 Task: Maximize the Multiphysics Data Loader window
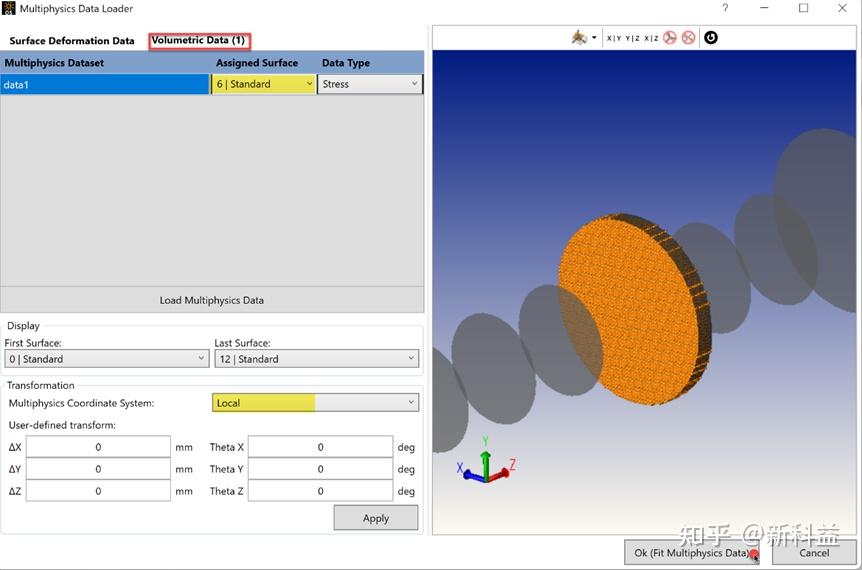[x=803, y=8]
